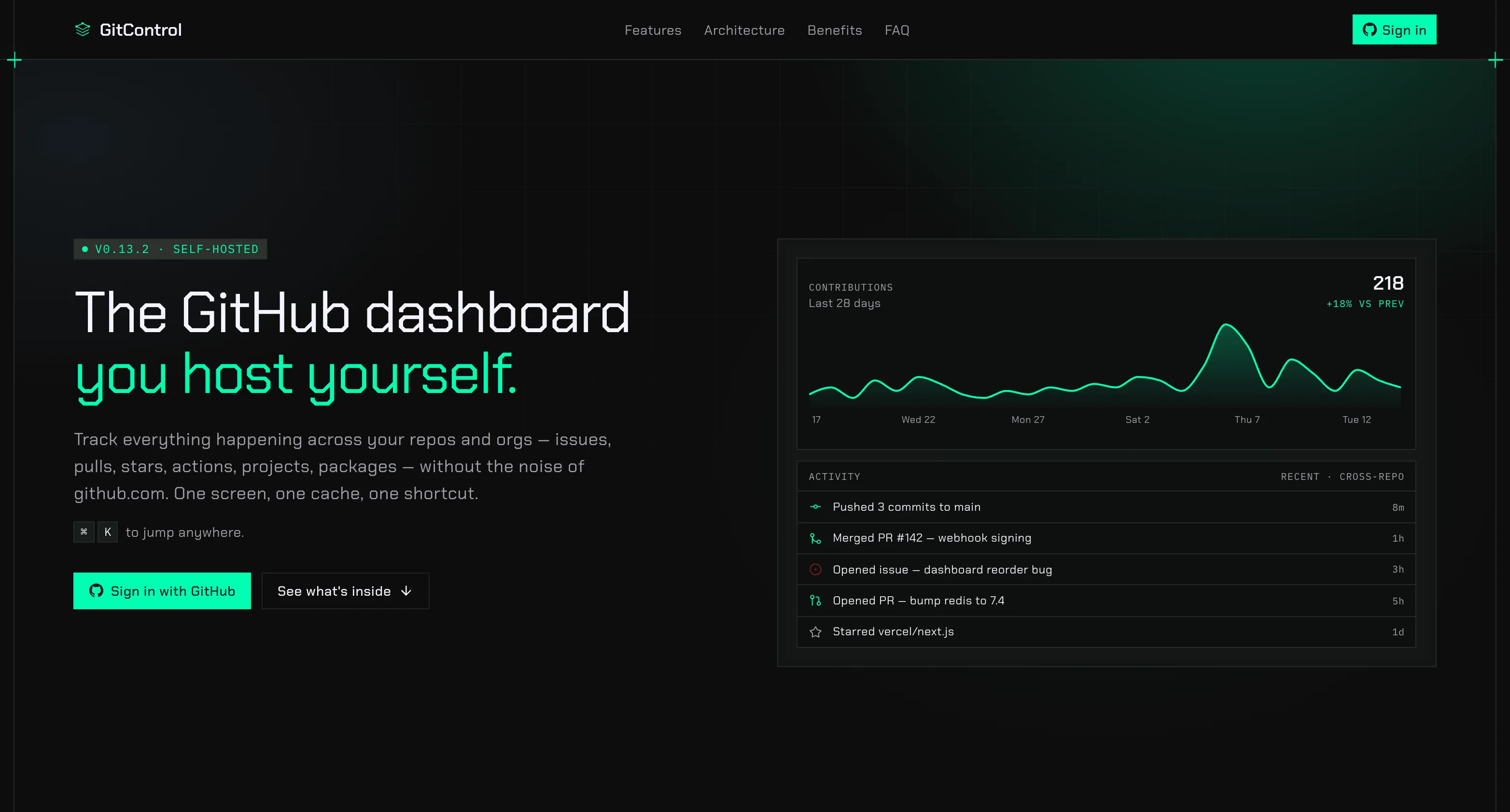Click the contributions chart peak near Thu 7
The height and width of the screenshot is (812, 1510).
pos(1226,325)
